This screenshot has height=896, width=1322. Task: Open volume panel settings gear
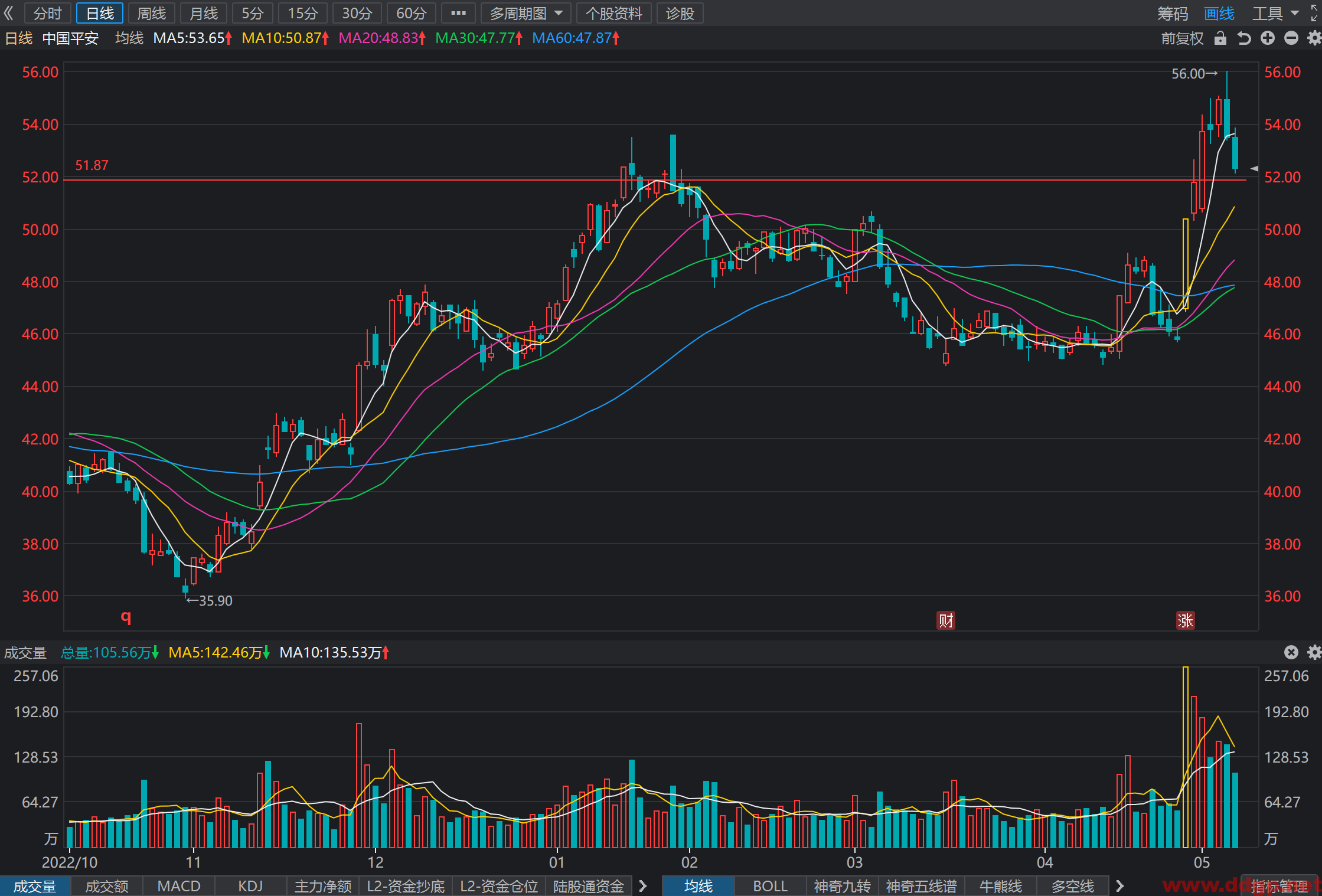click(1314, 652)
